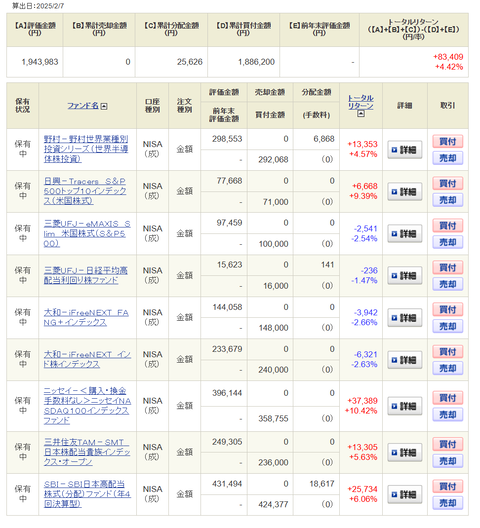Click 買付 for eMAXIS Slim 米国株式
Screen dimensions: 480x528
tap(448, 225)
